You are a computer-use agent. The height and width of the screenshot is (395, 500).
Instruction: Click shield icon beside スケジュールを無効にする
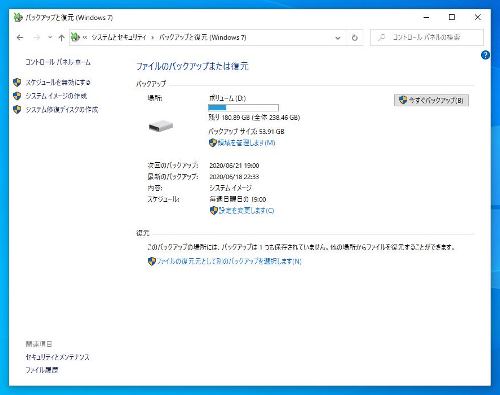click(17, 82)
